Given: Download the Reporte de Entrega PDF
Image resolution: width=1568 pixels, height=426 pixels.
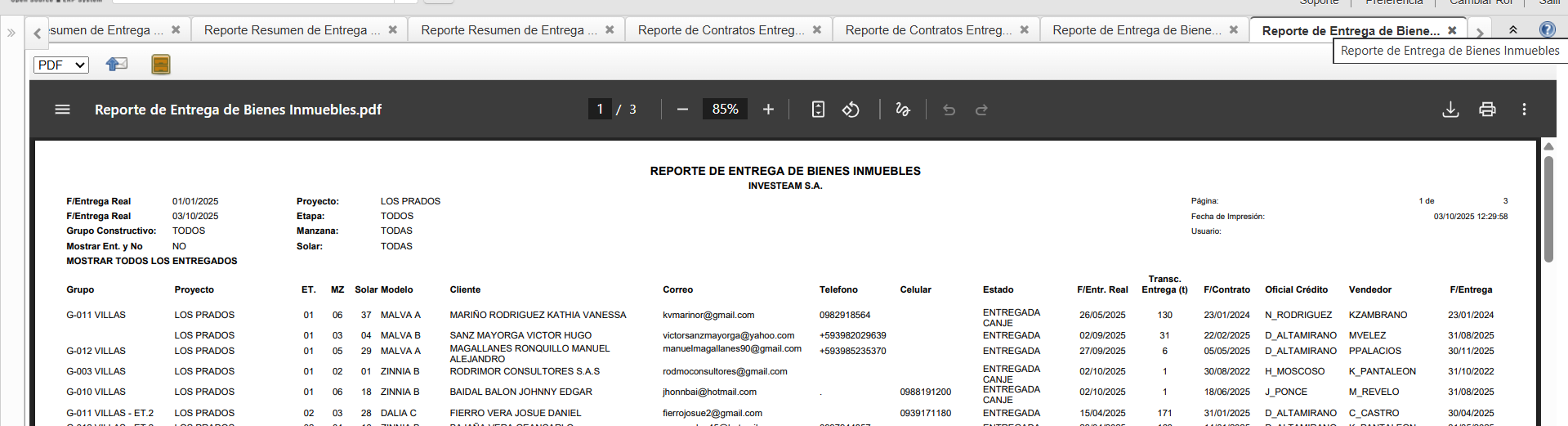Looking at the screenshot, I should click(1450, 110).
